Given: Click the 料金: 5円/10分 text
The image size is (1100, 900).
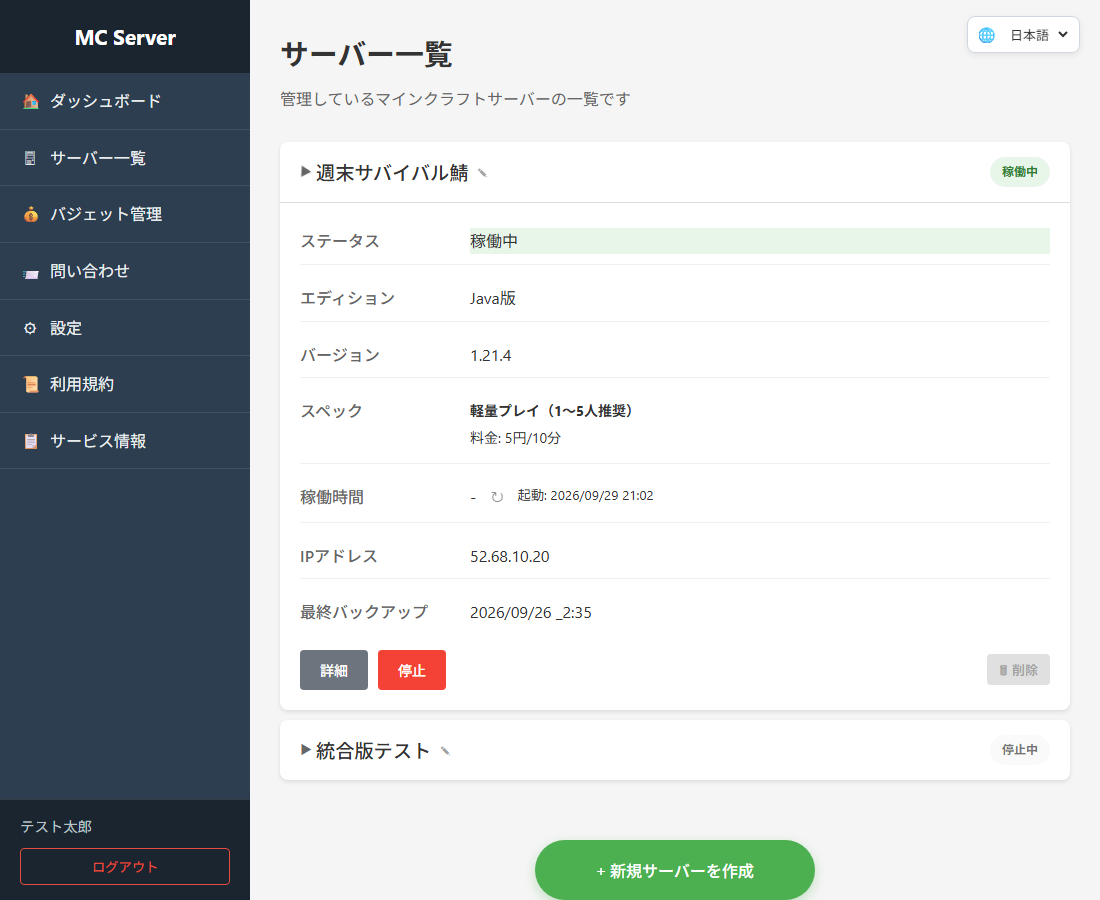Looking at the screenshot, I should pos(515,438).
